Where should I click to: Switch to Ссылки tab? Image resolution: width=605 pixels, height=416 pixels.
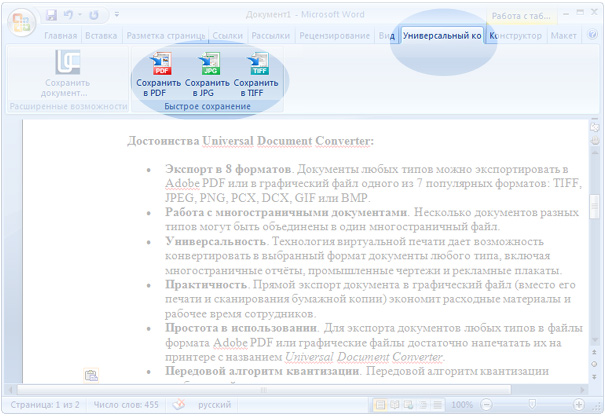(228, 36)
